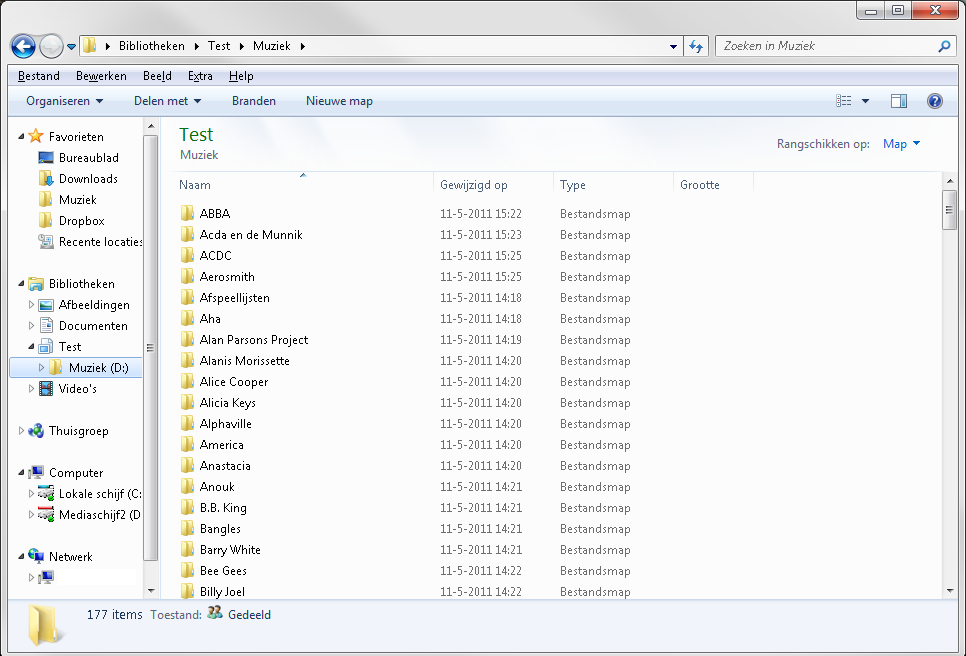Viewport: 966px width, 656px height.
Task: Click the search magnifier icon
Action: click(x=944, y=46)
